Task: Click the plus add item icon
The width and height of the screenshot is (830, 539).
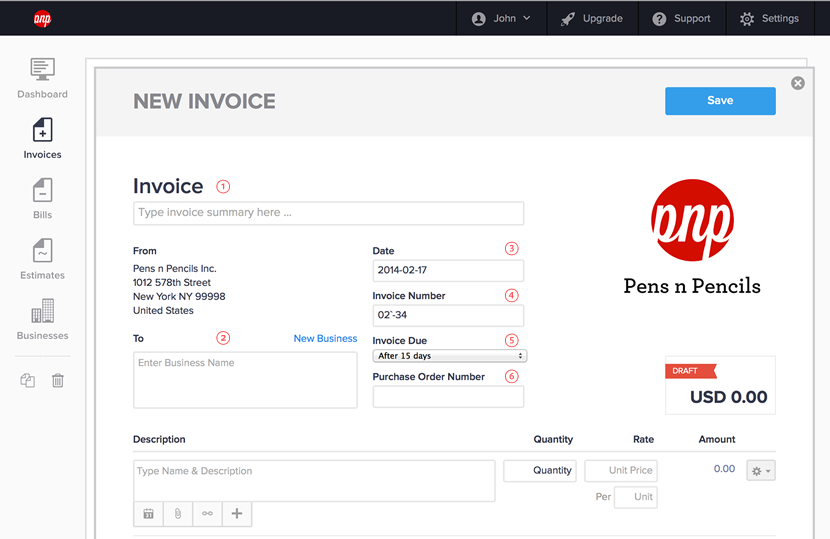Action: [237, 514]
